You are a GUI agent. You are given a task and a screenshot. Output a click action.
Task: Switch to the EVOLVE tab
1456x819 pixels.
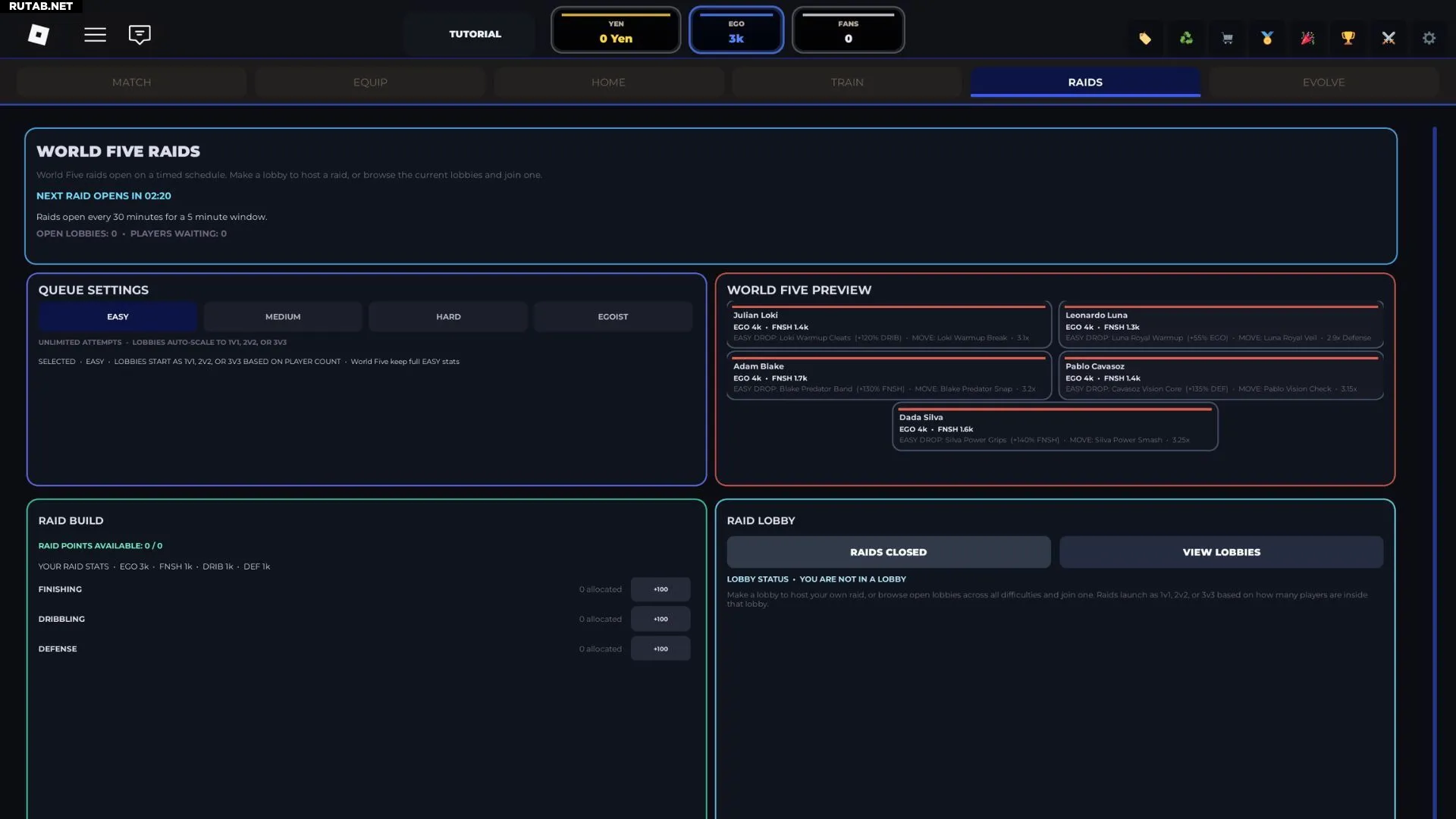(1323, 82)
